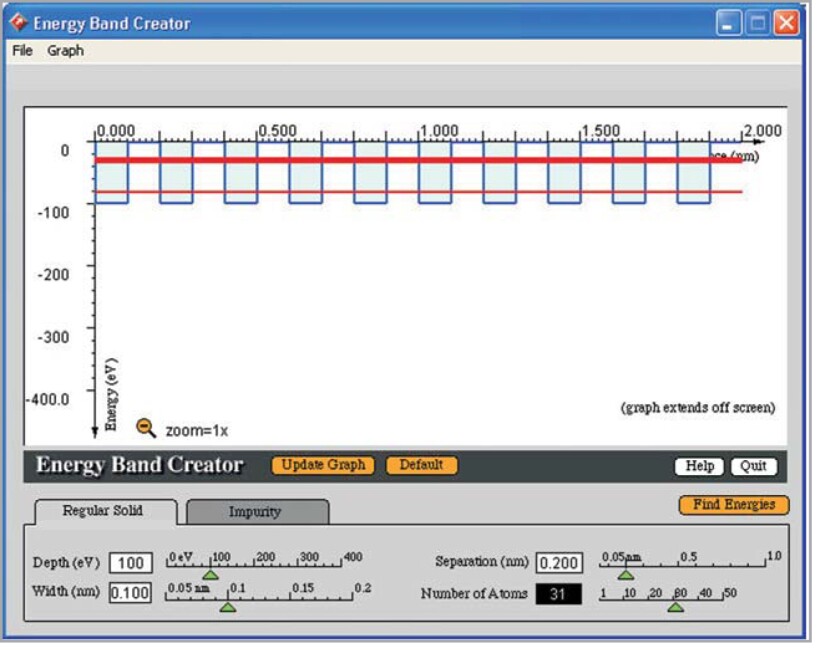Screen dimensions: 820x650
Task: Click the Quit button
Action: [753, 467]
